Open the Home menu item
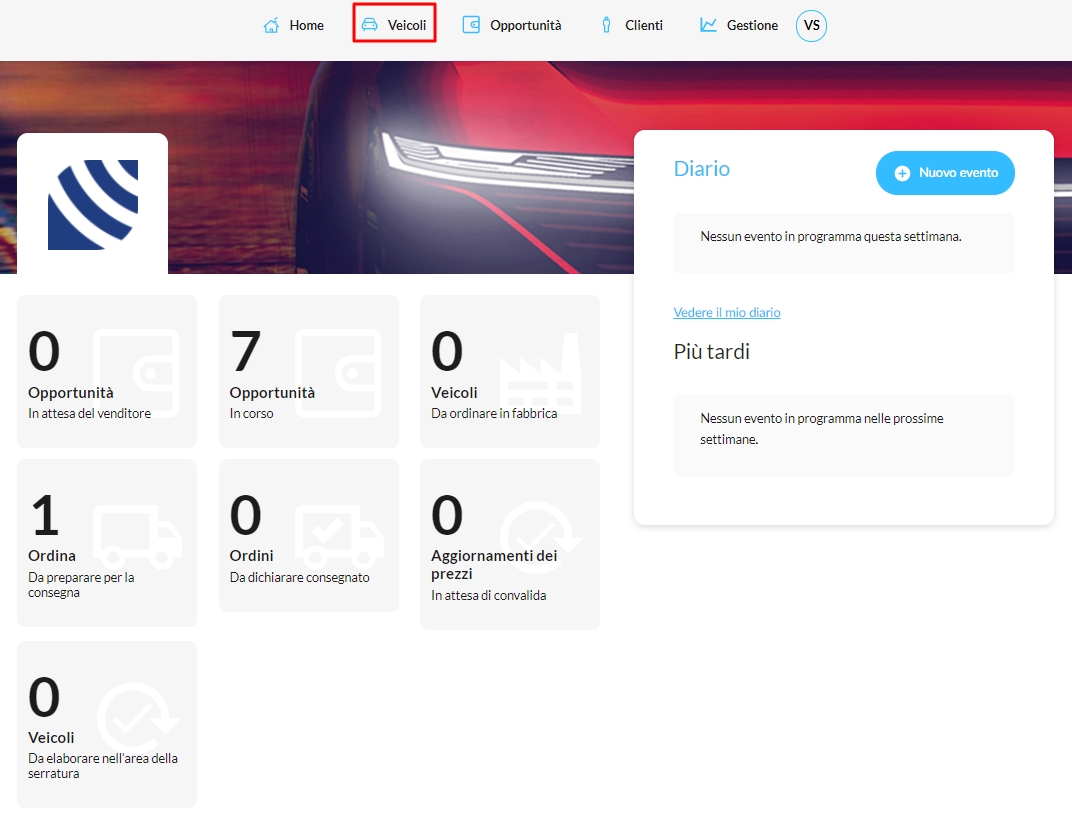 (x=293, y=25)
